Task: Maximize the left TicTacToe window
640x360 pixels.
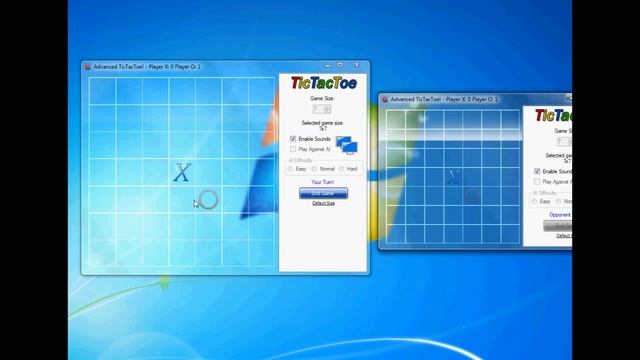Action: point(340,65)
